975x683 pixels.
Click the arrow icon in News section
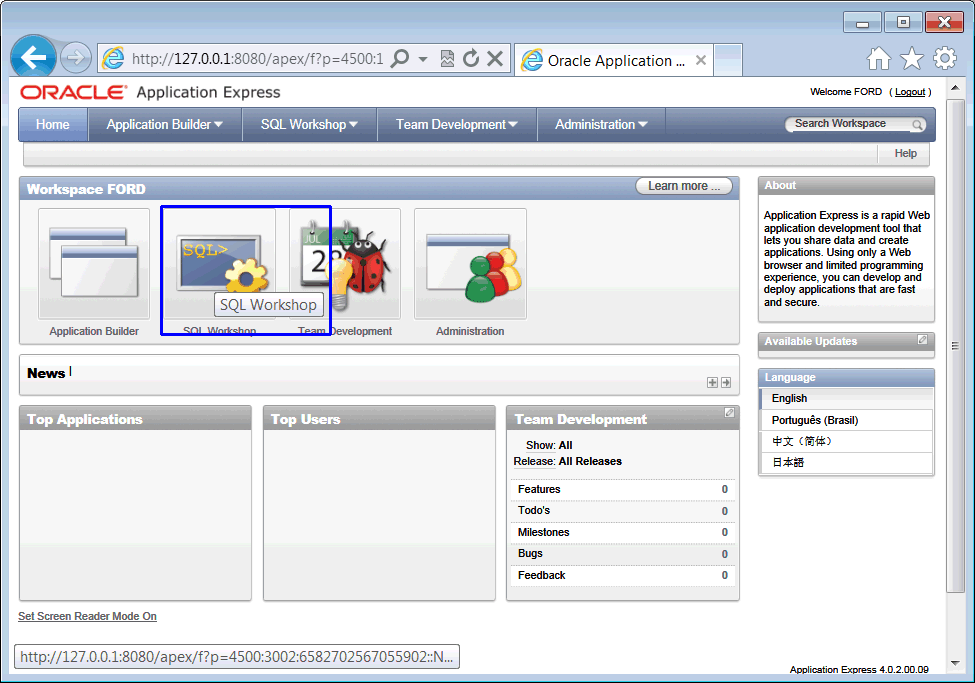pos(726,383)
